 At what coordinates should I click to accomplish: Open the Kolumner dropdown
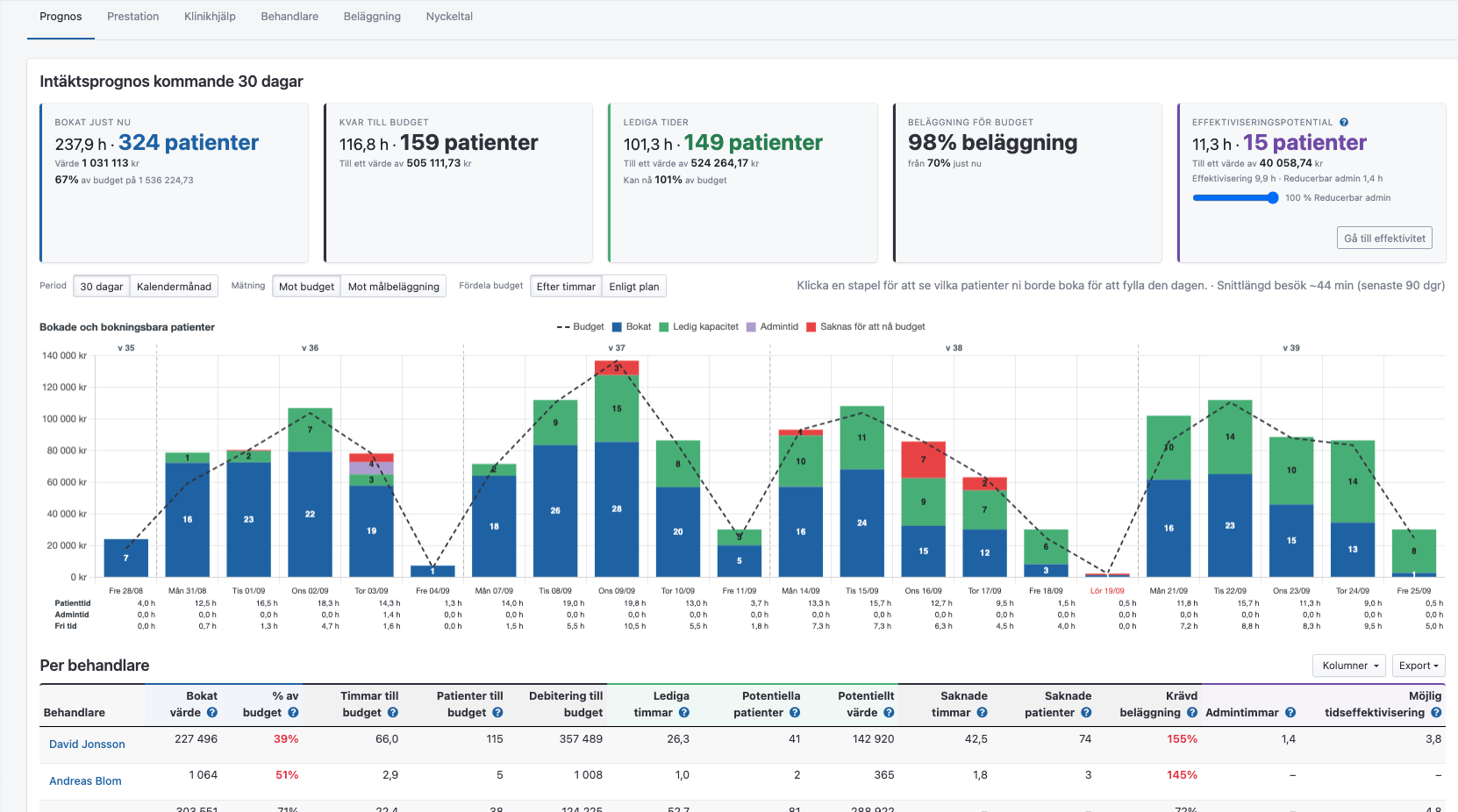1349,666
